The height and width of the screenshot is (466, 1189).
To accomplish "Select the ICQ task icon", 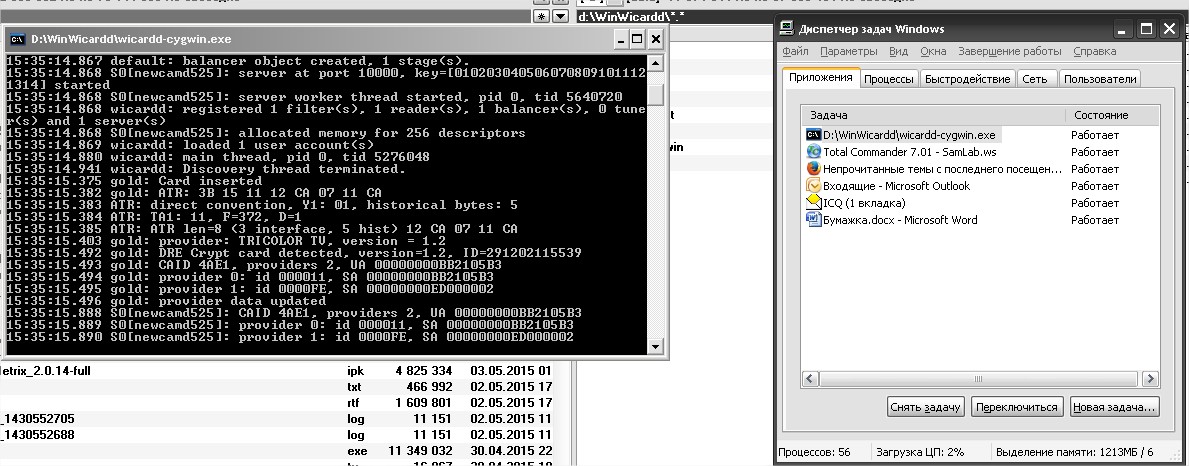I will (813, 202).
